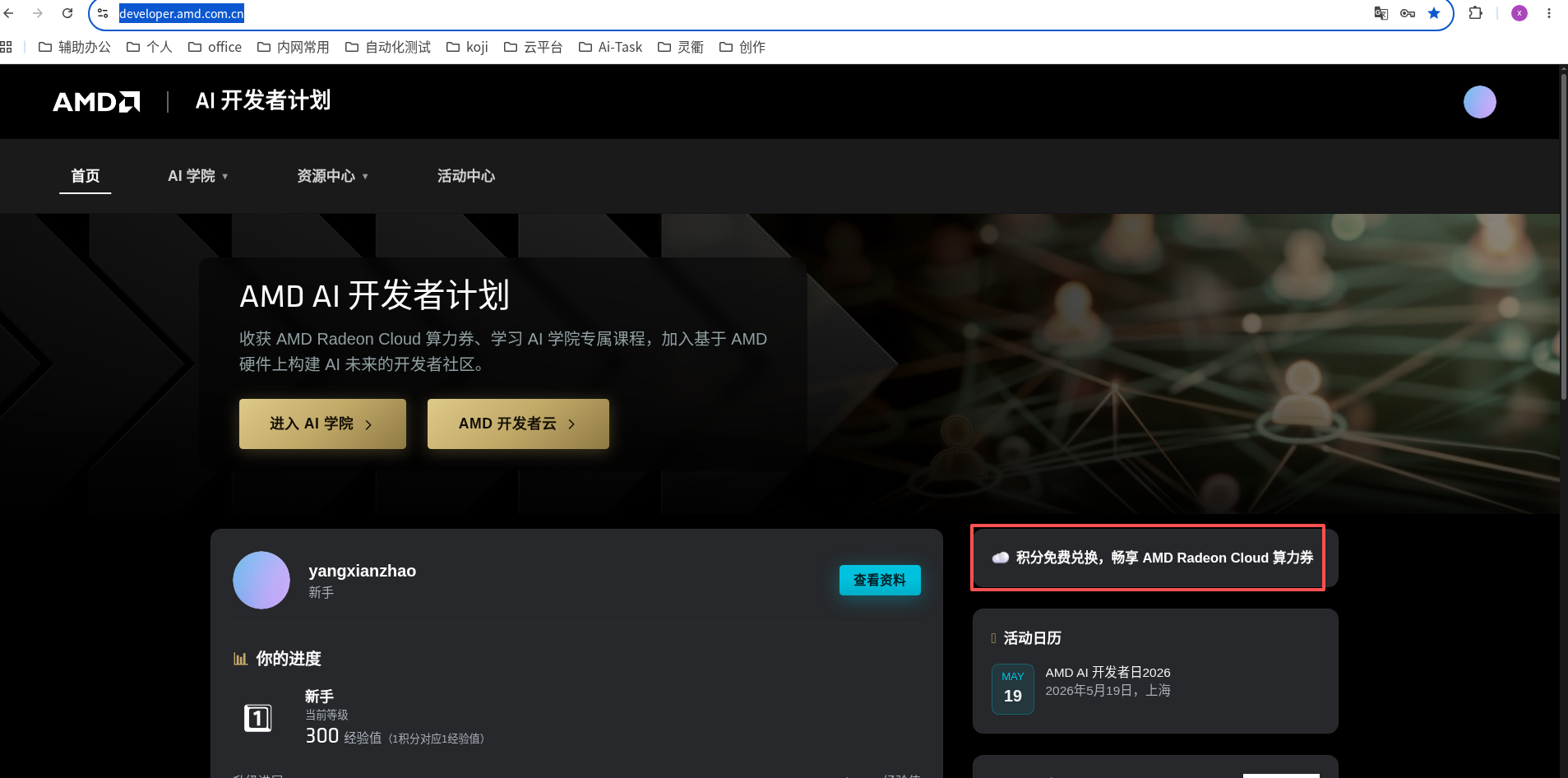Screen dimensions: 1568x778
Task: Open the koji bookmark folder
Action: (x=468, y=47)
